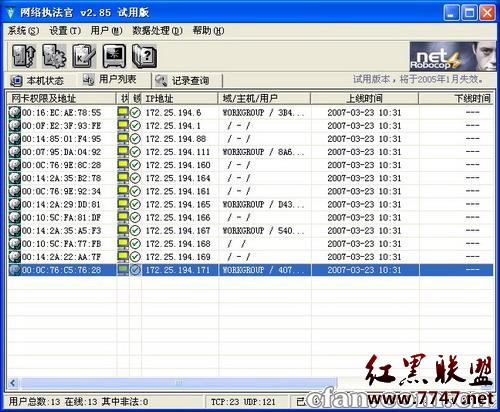The height and width of the screenshot is (412, 500).
Task: Click lock checkmark icon for 172.25.194.168
Action: [135, 244]
